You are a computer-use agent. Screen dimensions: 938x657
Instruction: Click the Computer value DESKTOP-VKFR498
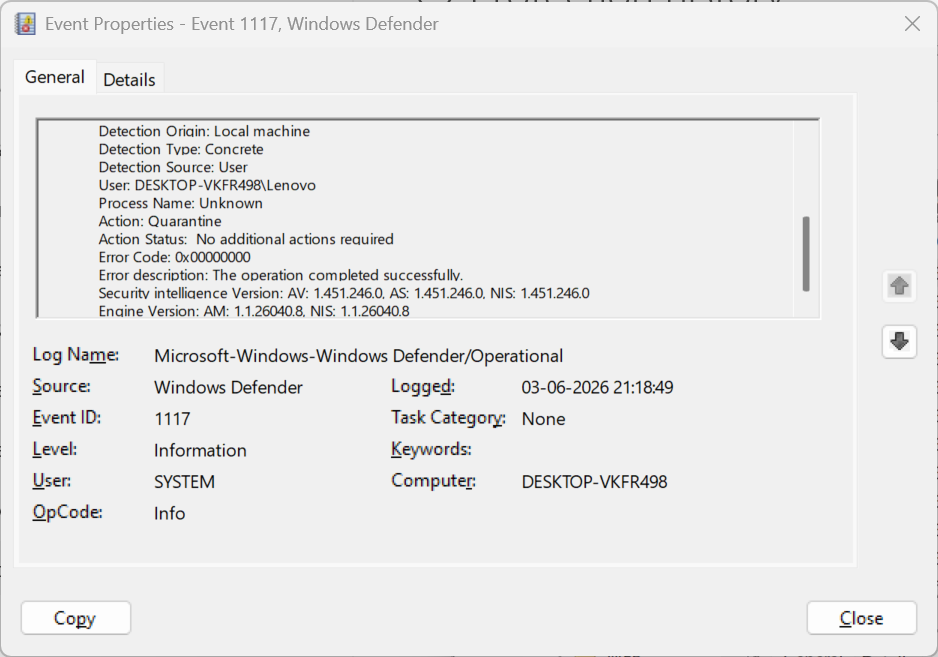pyautogui.click(x=594, y=482)
